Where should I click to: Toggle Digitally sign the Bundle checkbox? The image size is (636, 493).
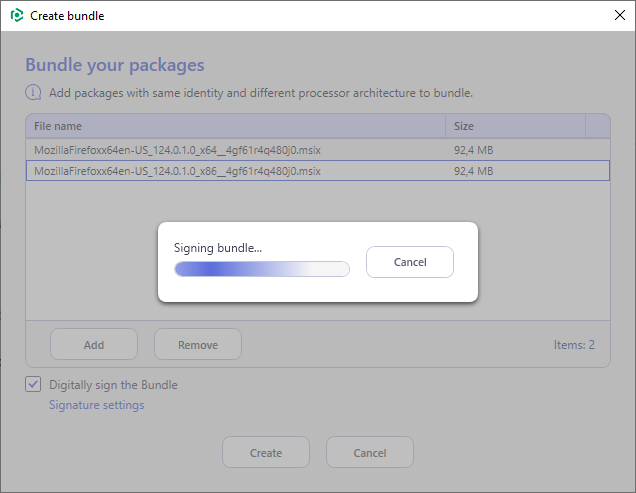pos(33,384)
